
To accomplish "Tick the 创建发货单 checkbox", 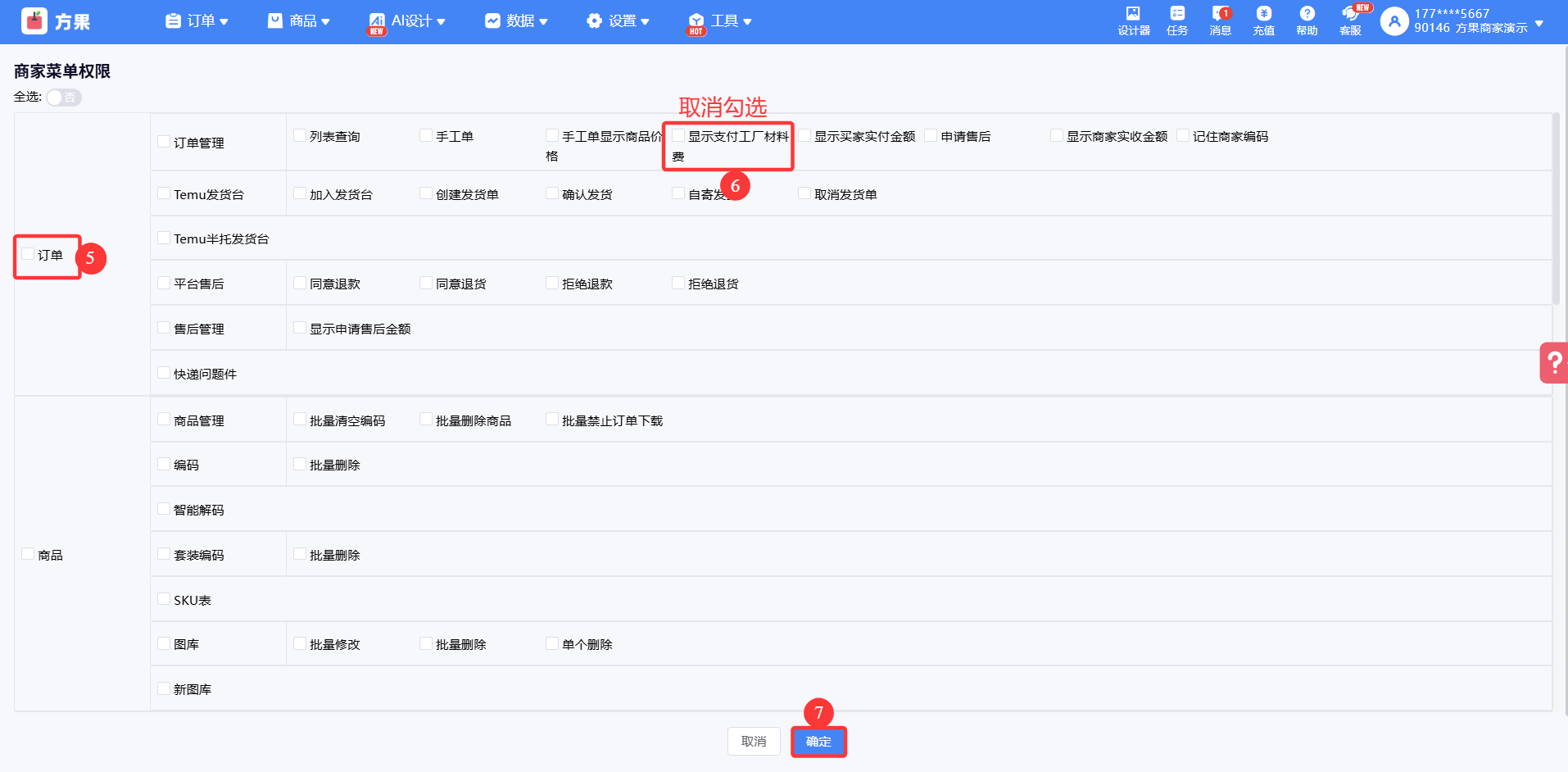I will pos(426,193).
